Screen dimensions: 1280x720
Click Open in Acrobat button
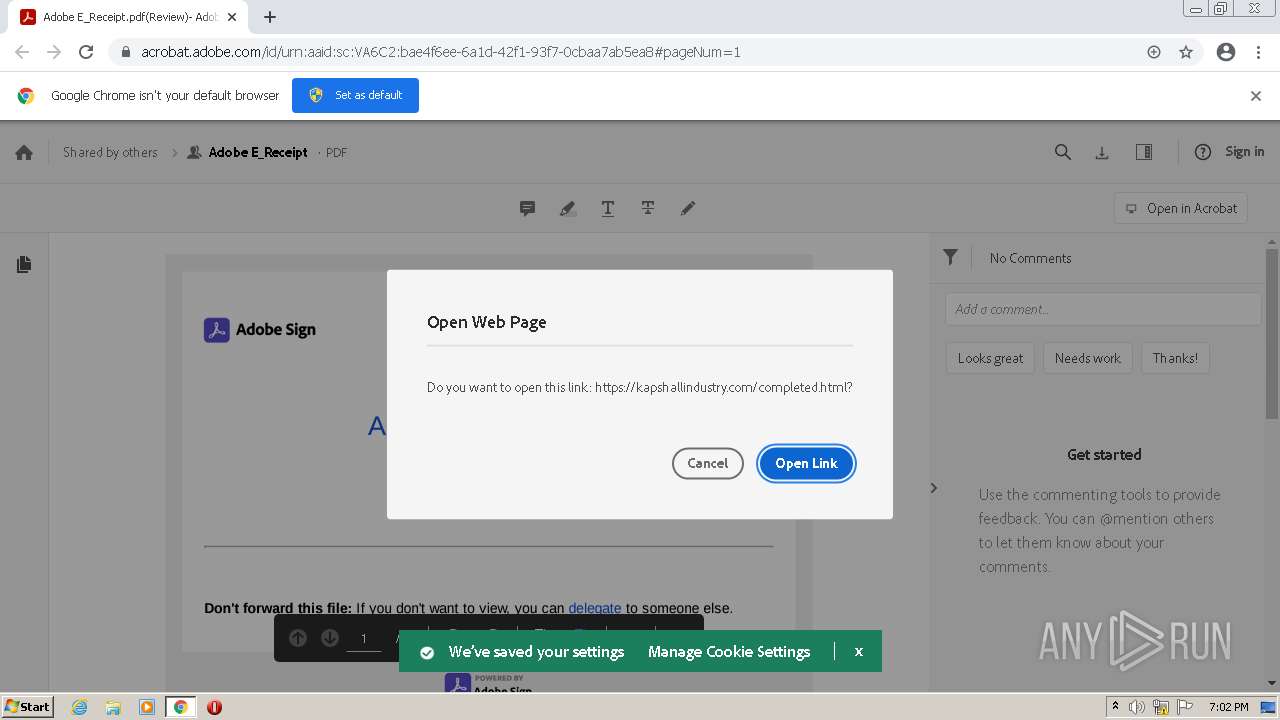click(1181, 208)
